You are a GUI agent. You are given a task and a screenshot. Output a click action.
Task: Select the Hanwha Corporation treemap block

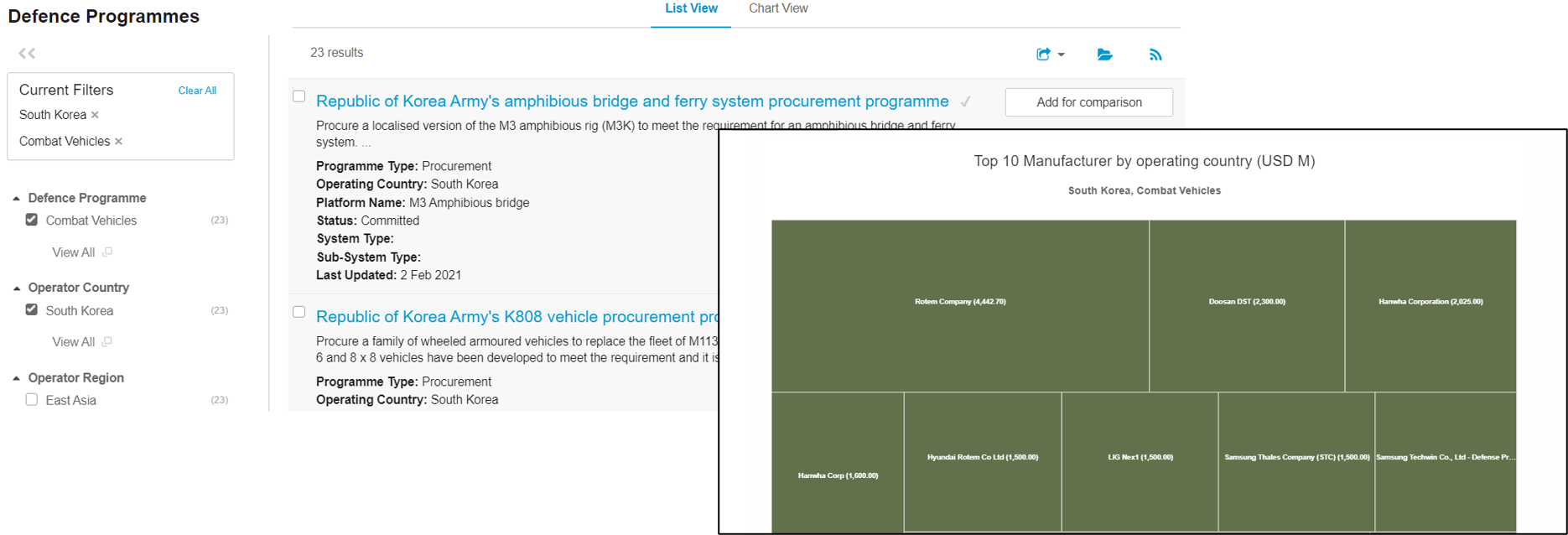click(1430, 305)
